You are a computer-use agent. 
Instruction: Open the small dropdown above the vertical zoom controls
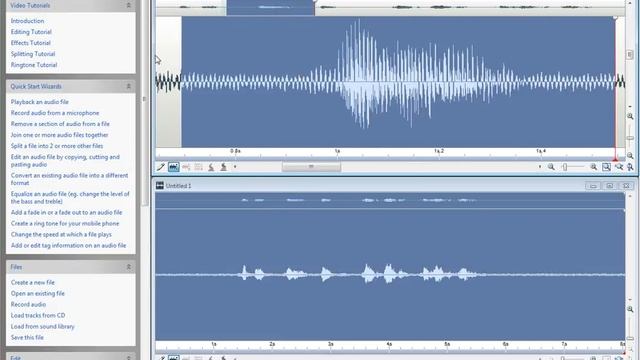coord(630,107)
